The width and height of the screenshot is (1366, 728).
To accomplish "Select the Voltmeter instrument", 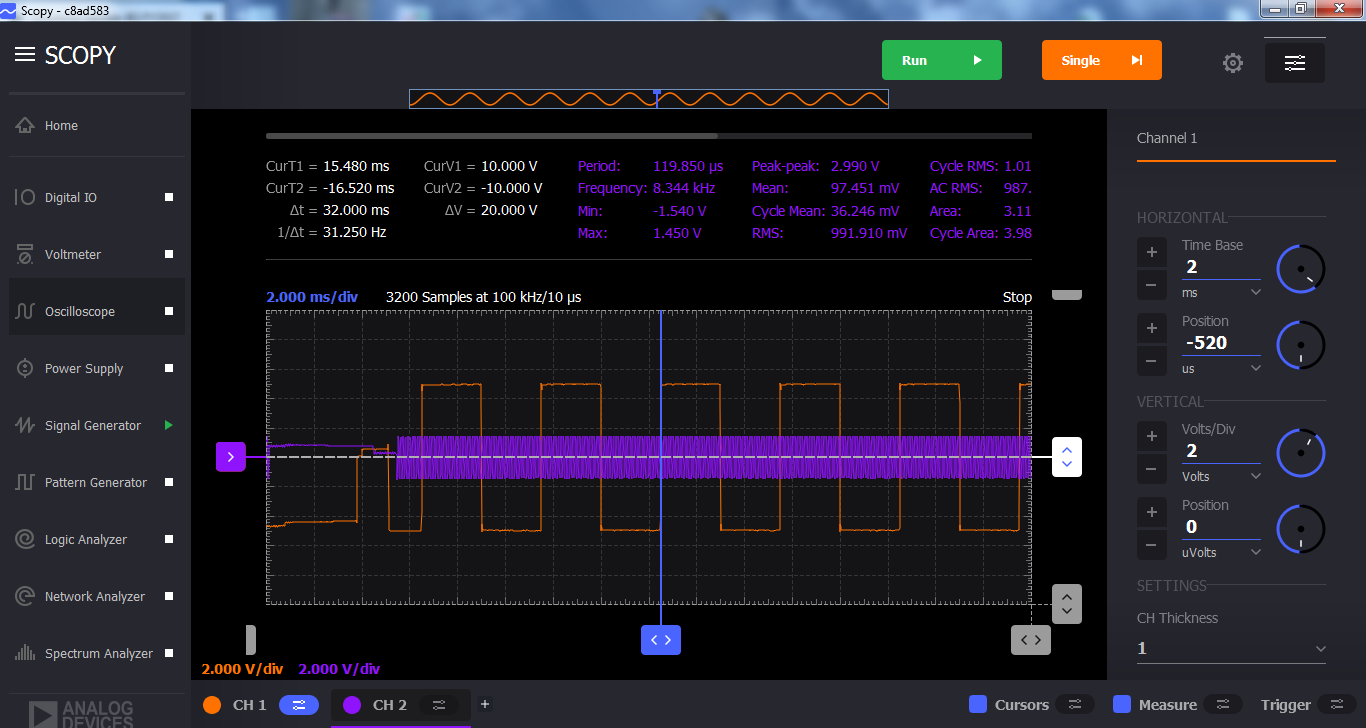I will pos(72,254).
